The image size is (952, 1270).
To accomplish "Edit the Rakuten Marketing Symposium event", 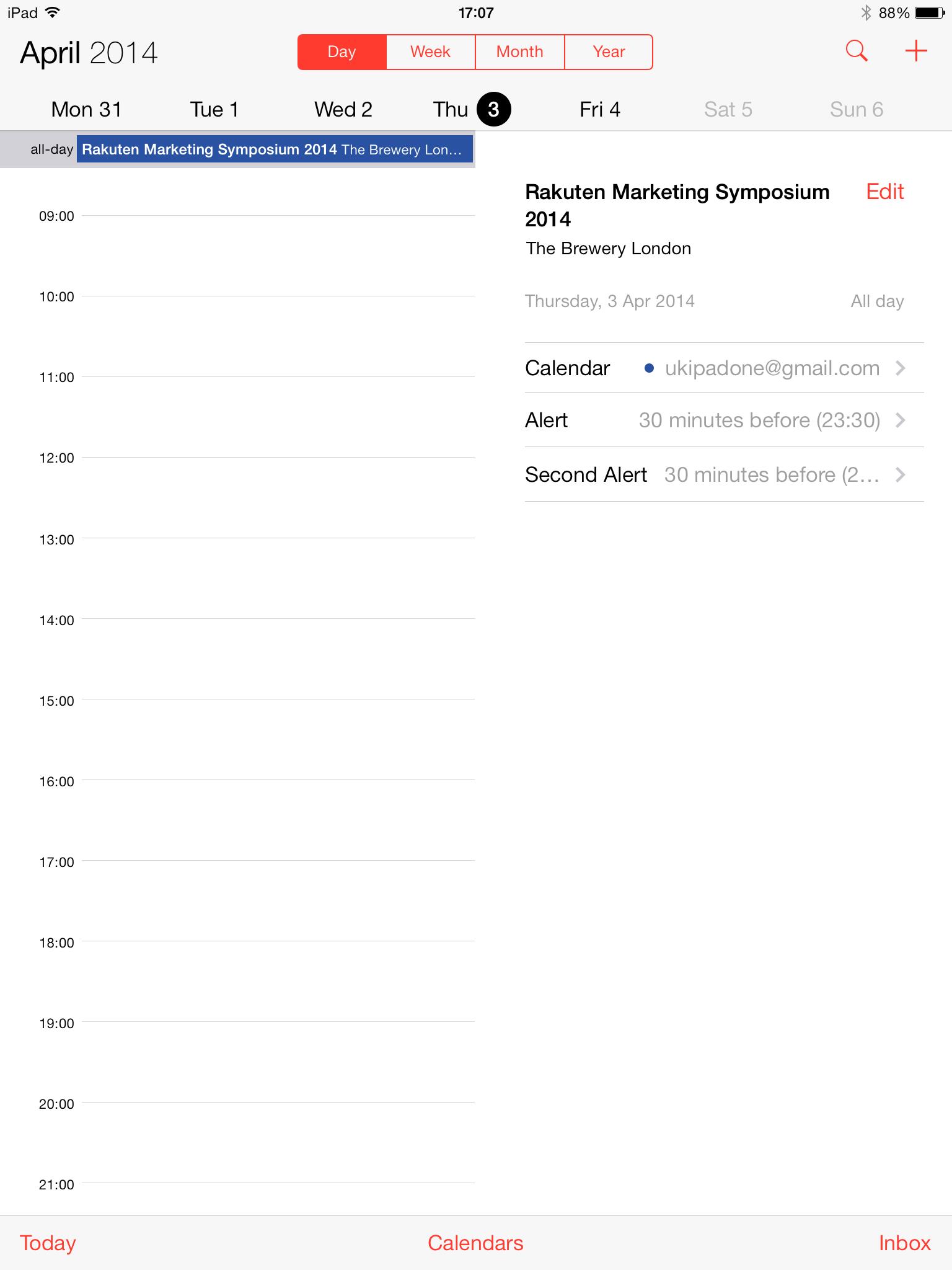I will (884, 192).
